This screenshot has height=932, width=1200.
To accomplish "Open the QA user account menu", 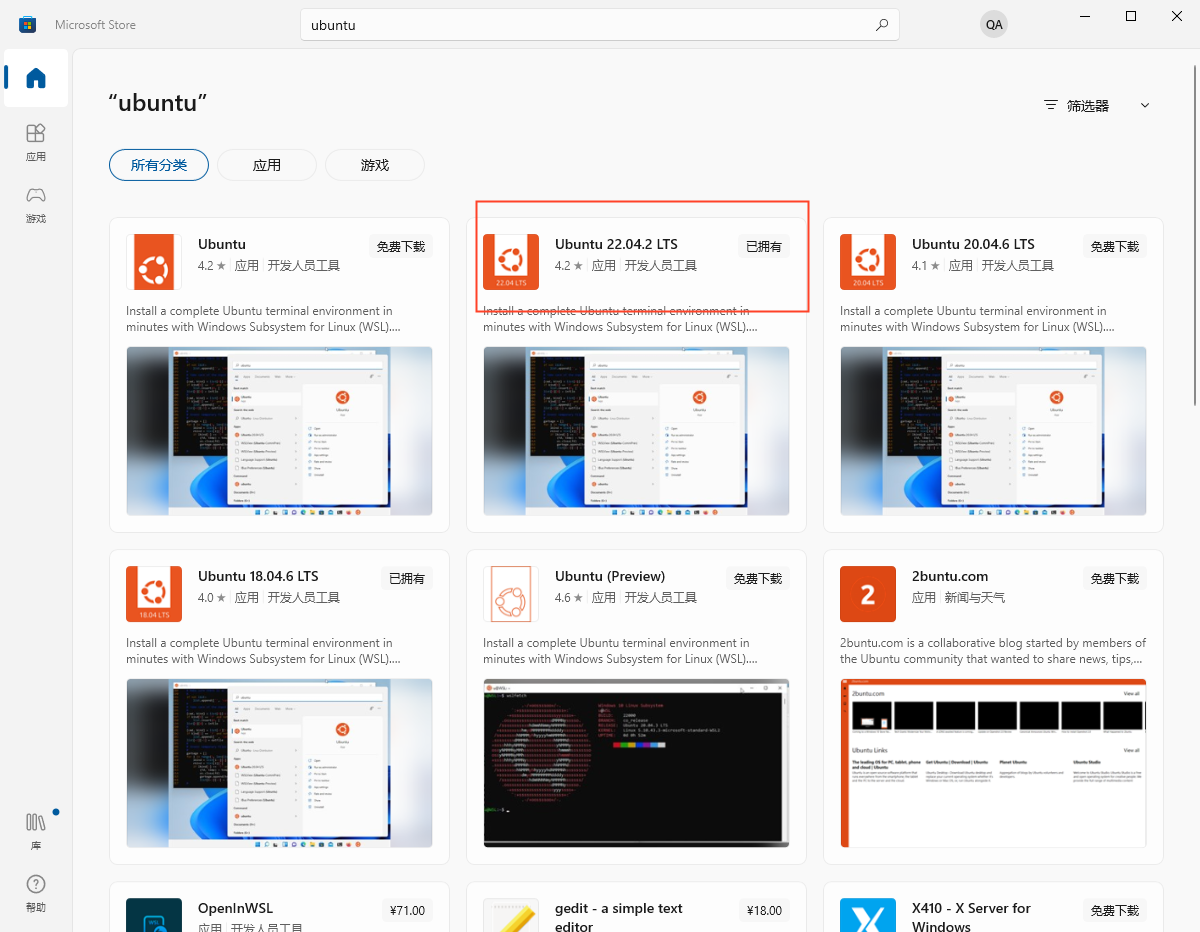I will [994, 24].
